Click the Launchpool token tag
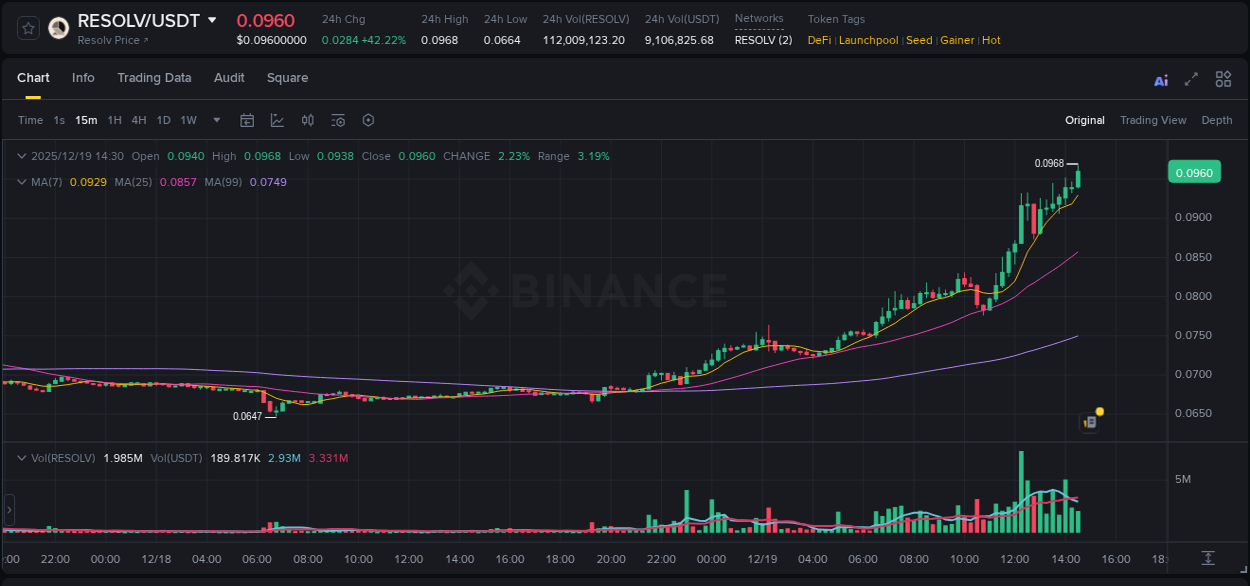Screen dimensions: 1250x586 coord(868,40)
